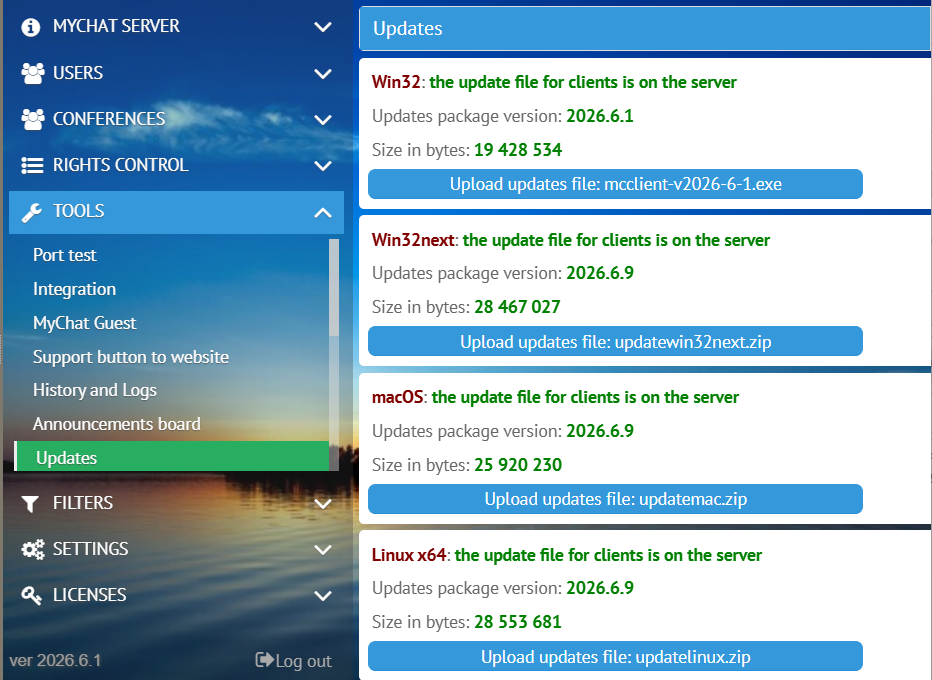Expand the USERS section chevron

click(x=323, y=74)
